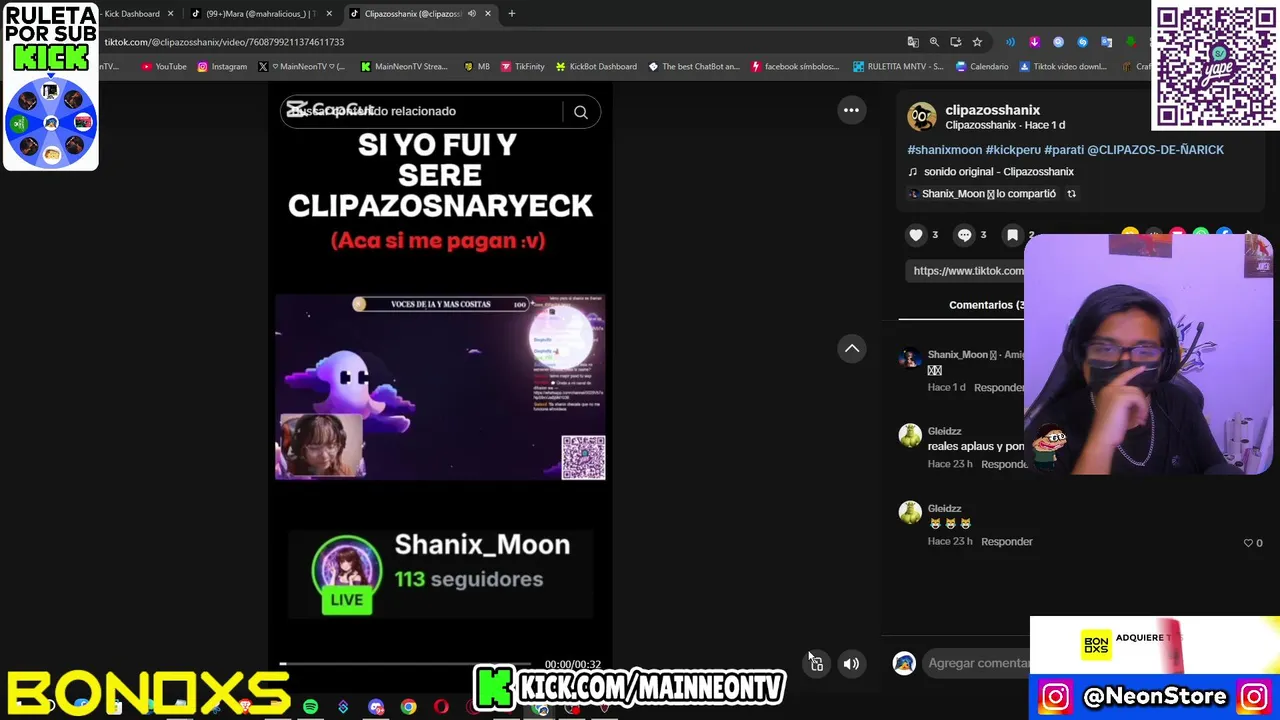Click the 'Shanix_Moon lo compartió' tag

(x=985, y=194)
